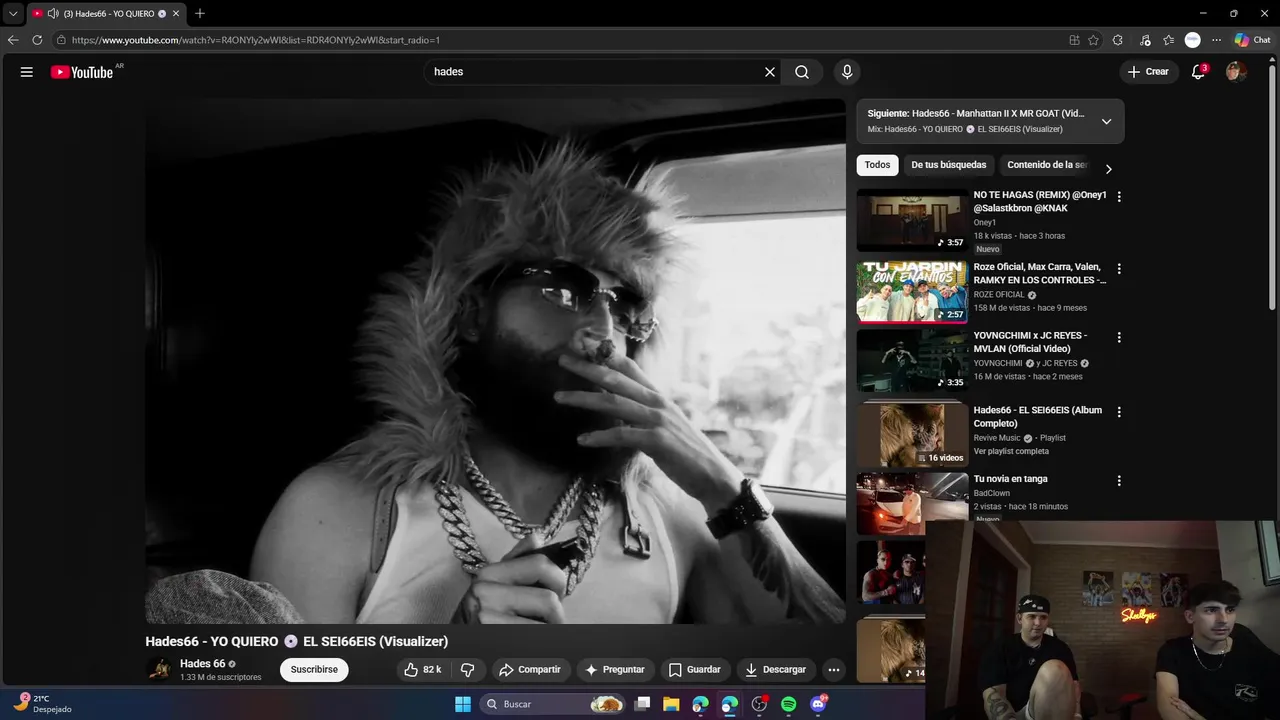
Task: Open the Oney1 channel name
Action: pos(985,222)
